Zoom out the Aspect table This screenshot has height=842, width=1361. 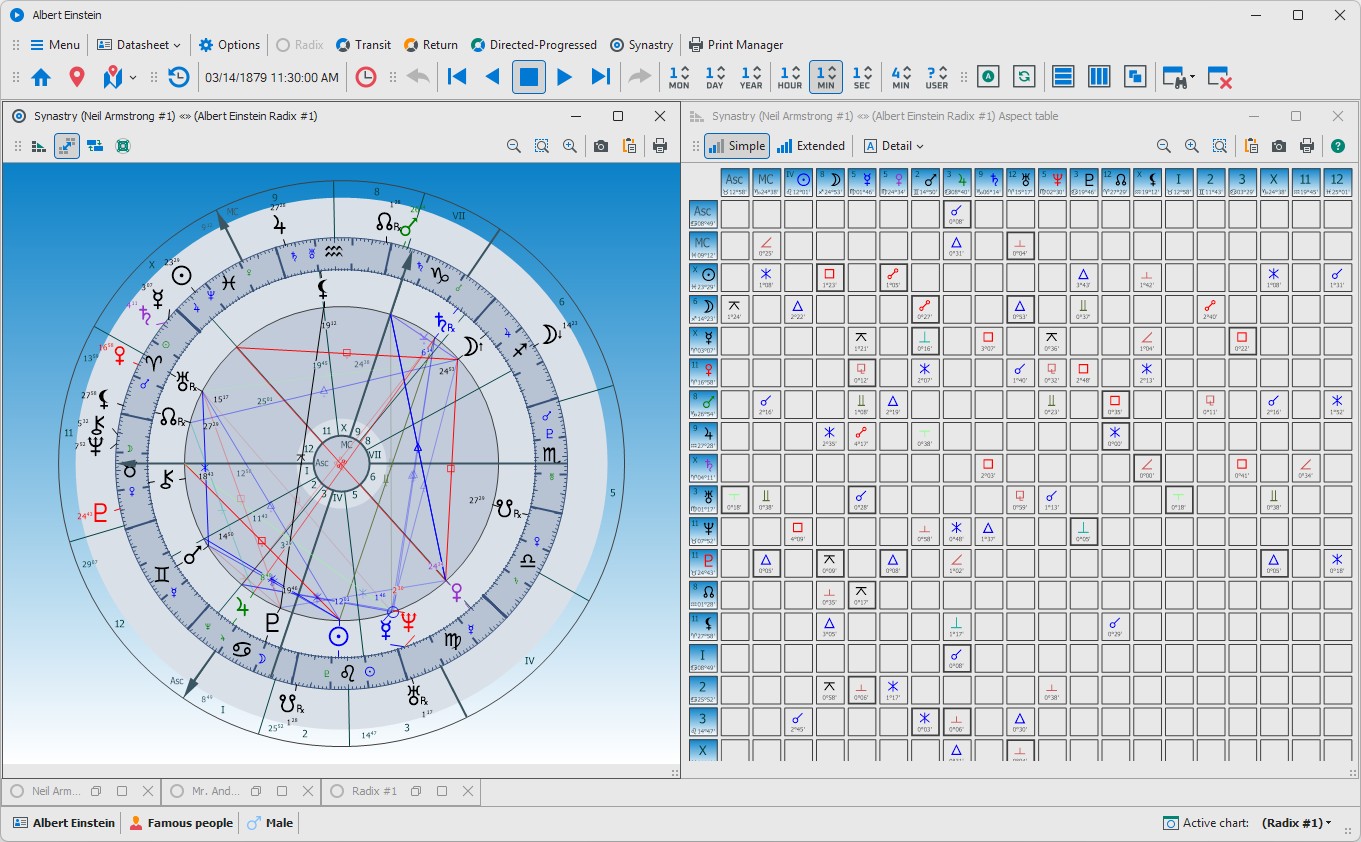1164,146
